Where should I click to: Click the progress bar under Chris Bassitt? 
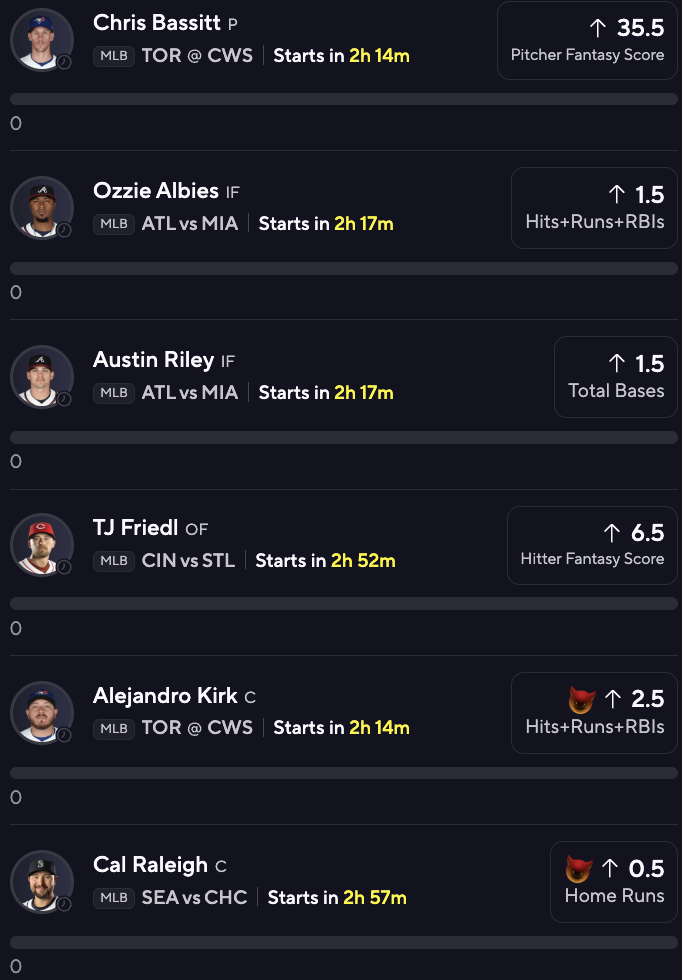click(344, 99)
